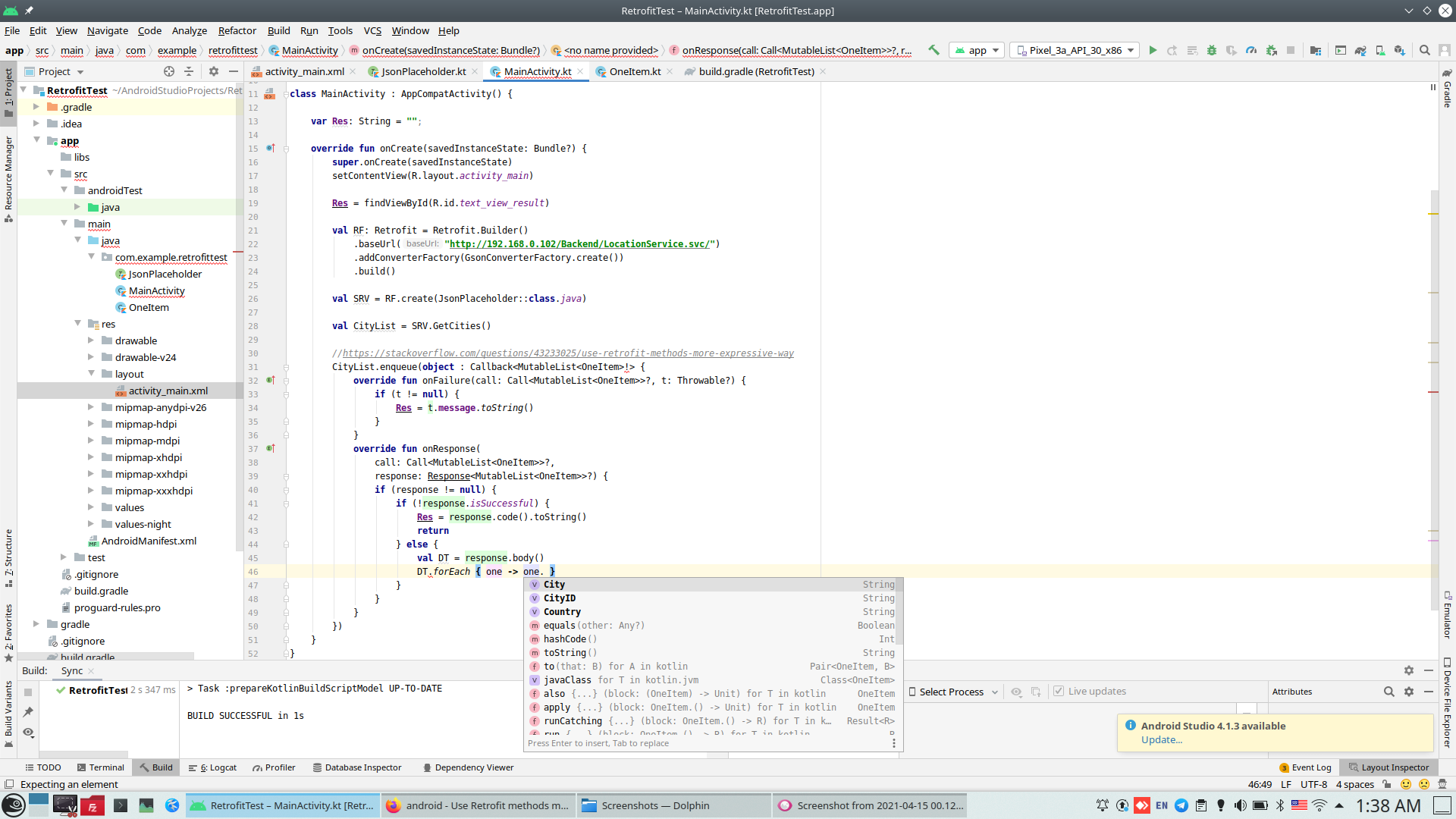Click the Project panel locate target icon
The height and width of the screenshot is (819, 1456).
[x=169, y=71]
